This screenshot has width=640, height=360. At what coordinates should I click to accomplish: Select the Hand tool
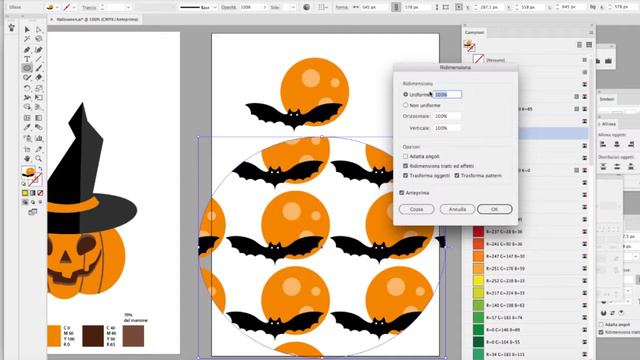[x=27, y=158]
